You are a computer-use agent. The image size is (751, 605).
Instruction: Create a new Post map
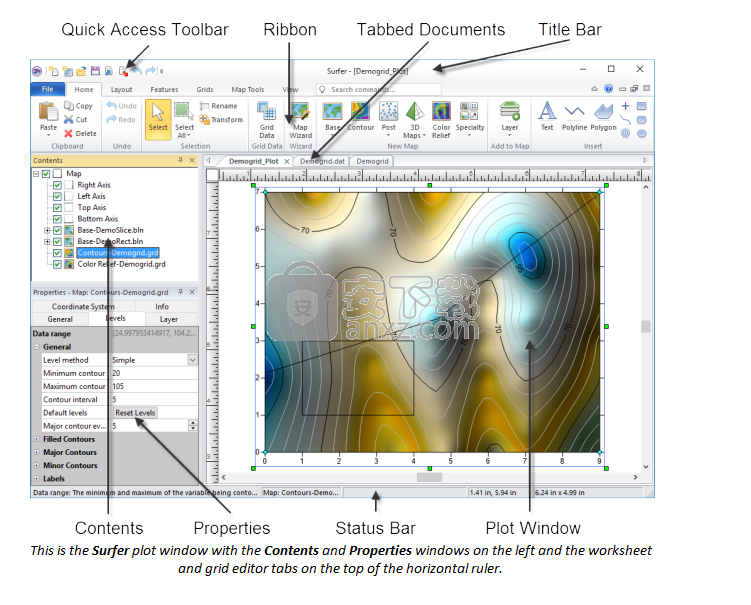[x=388, y=116]
